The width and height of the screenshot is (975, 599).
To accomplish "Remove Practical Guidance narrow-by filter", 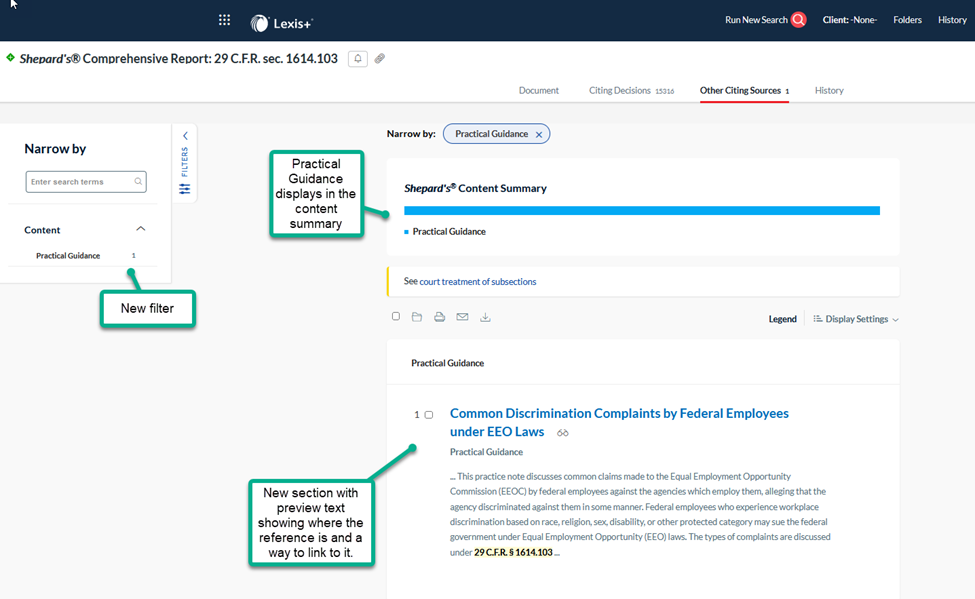I will coord(539,134).
